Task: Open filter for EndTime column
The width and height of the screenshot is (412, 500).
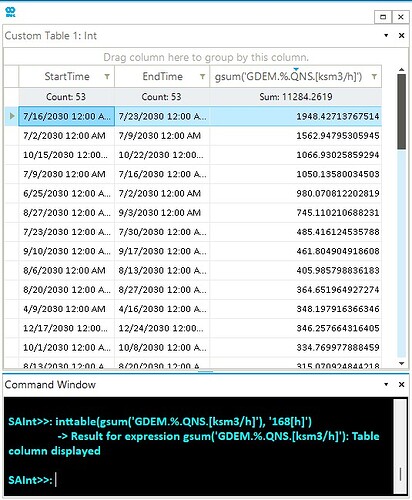Action: coord(202,77)
